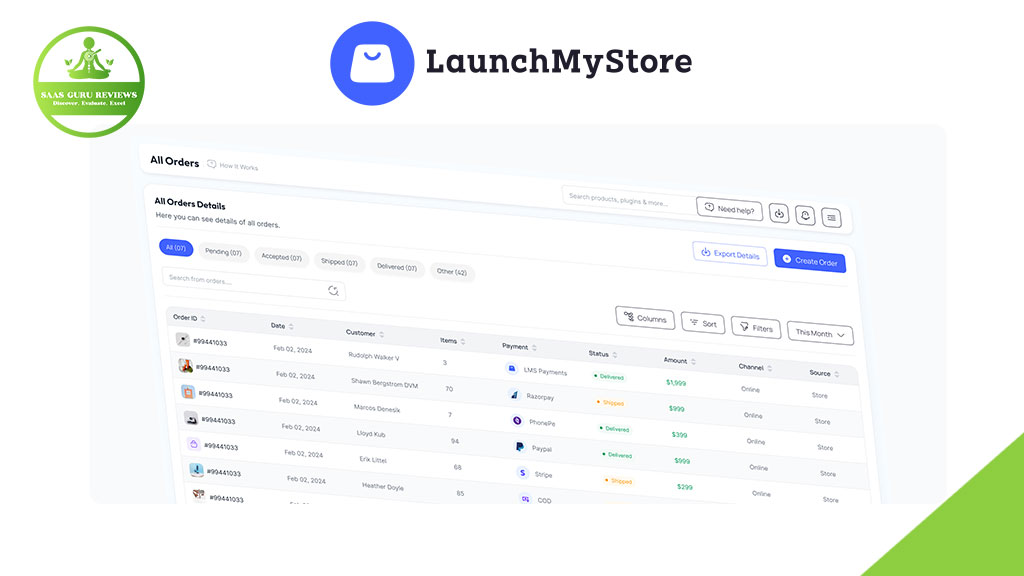Open product thumbnail in Rudolph Walker V row

(x=183, y=340)
